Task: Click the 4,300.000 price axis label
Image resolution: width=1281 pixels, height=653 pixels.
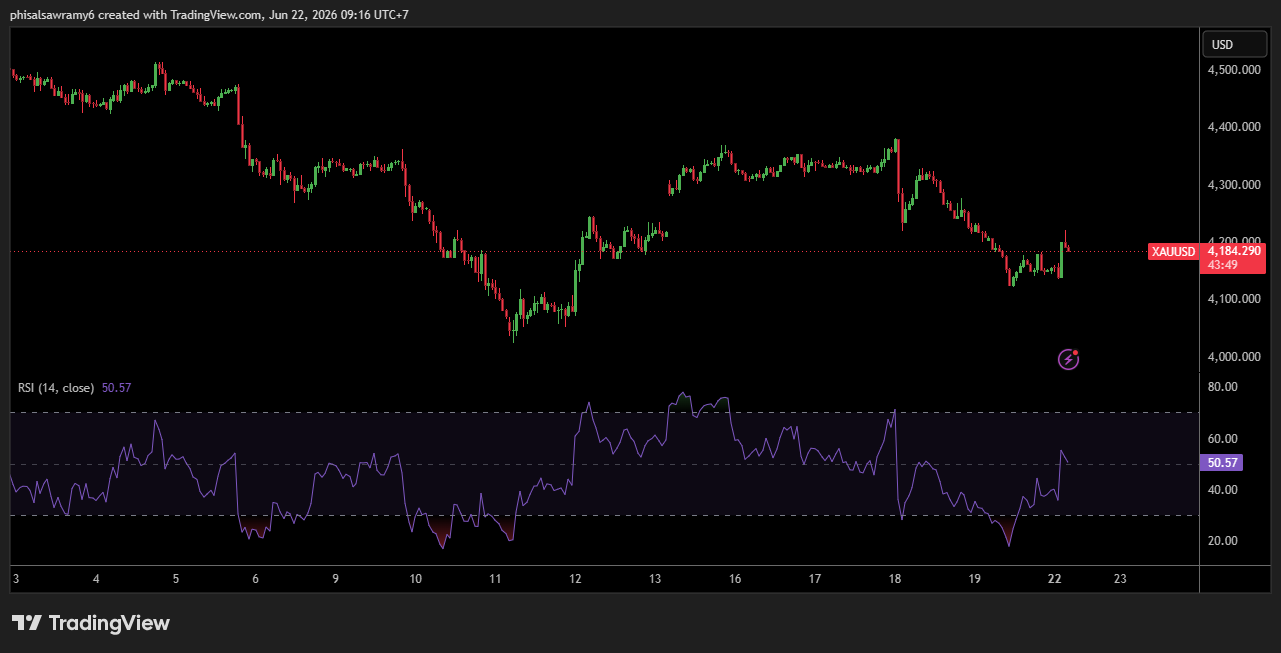Action: pyautogui.click(x=1233, y=185)
